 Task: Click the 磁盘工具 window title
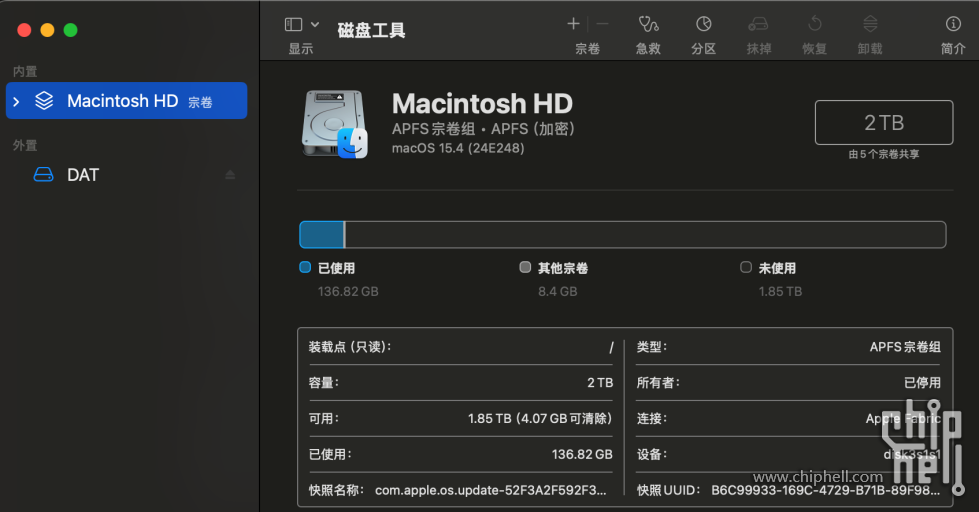coord(371,30)
